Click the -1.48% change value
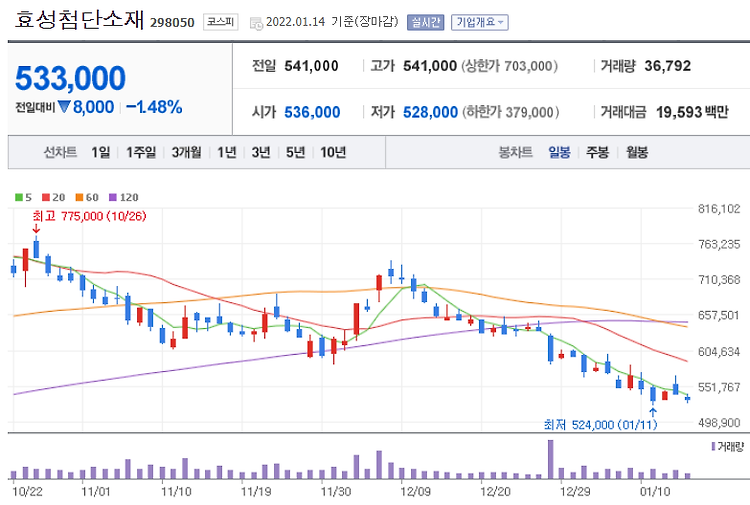 tap(154, 107)
